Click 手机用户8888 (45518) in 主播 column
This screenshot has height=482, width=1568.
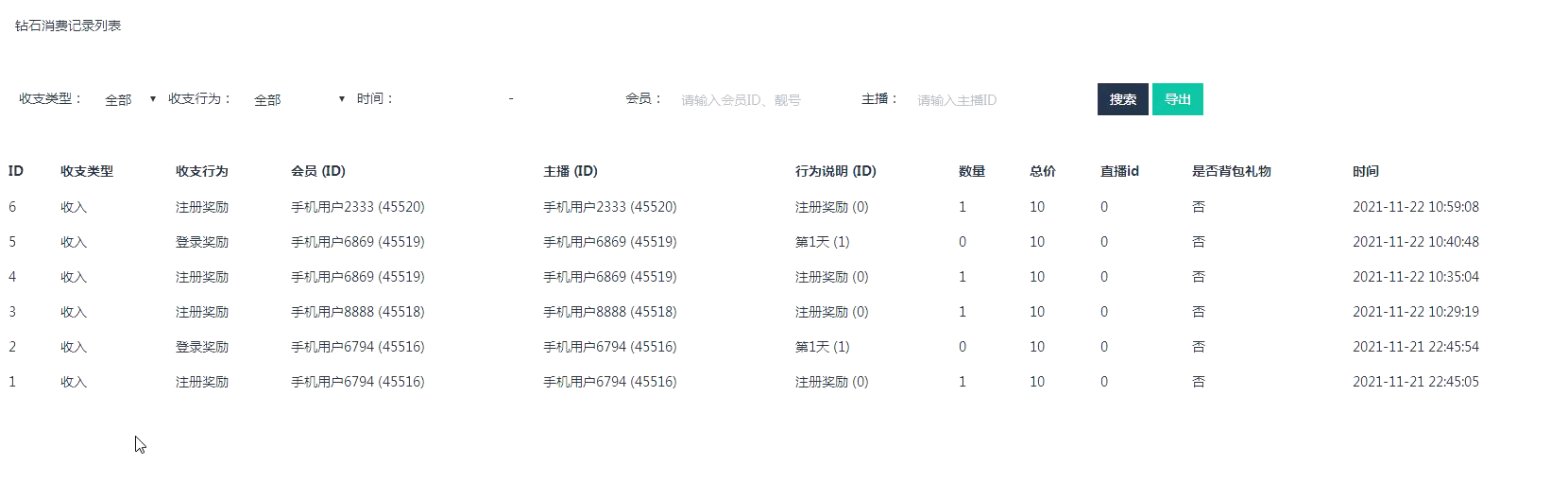[x=610, y=311]
